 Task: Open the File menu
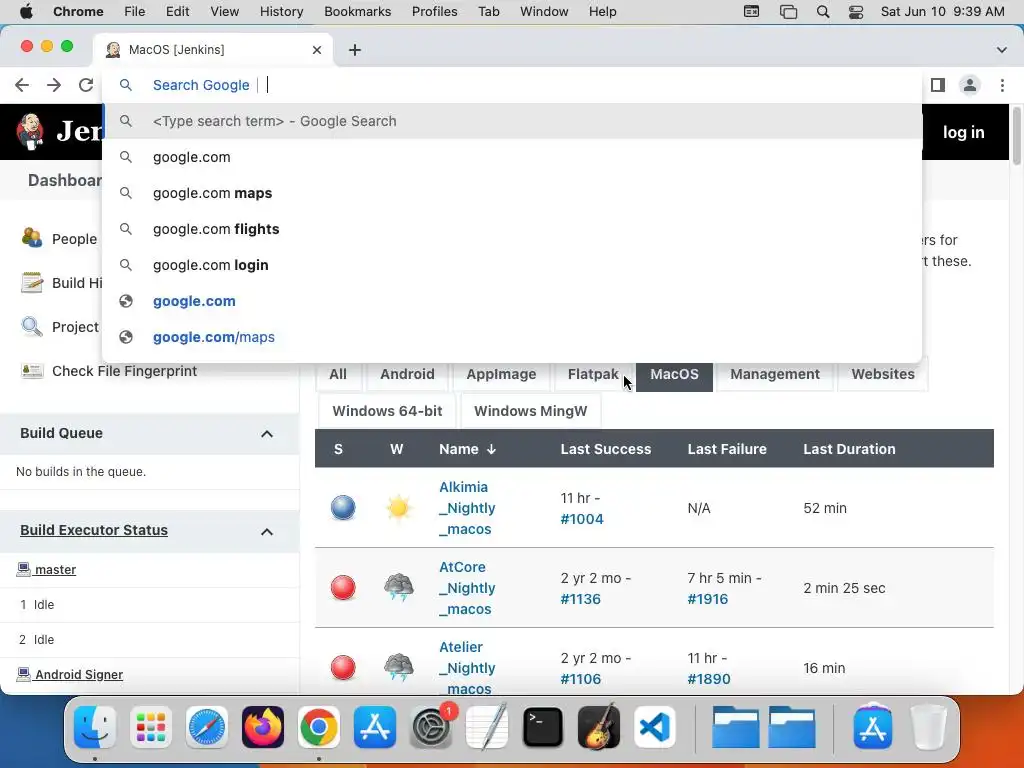pos(135,12)
